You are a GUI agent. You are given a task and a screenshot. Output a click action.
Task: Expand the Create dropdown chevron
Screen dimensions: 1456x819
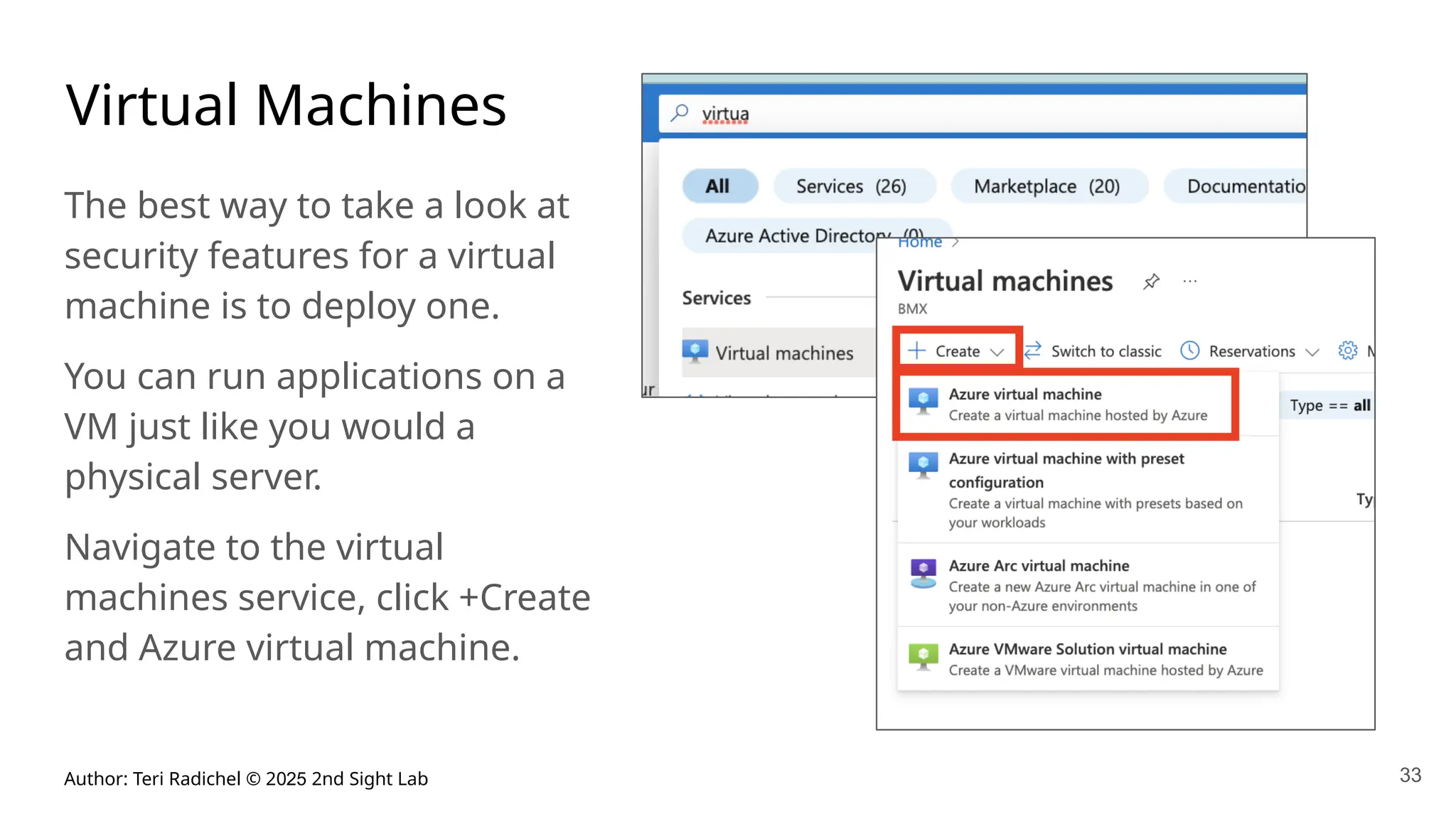click(997, 352)
